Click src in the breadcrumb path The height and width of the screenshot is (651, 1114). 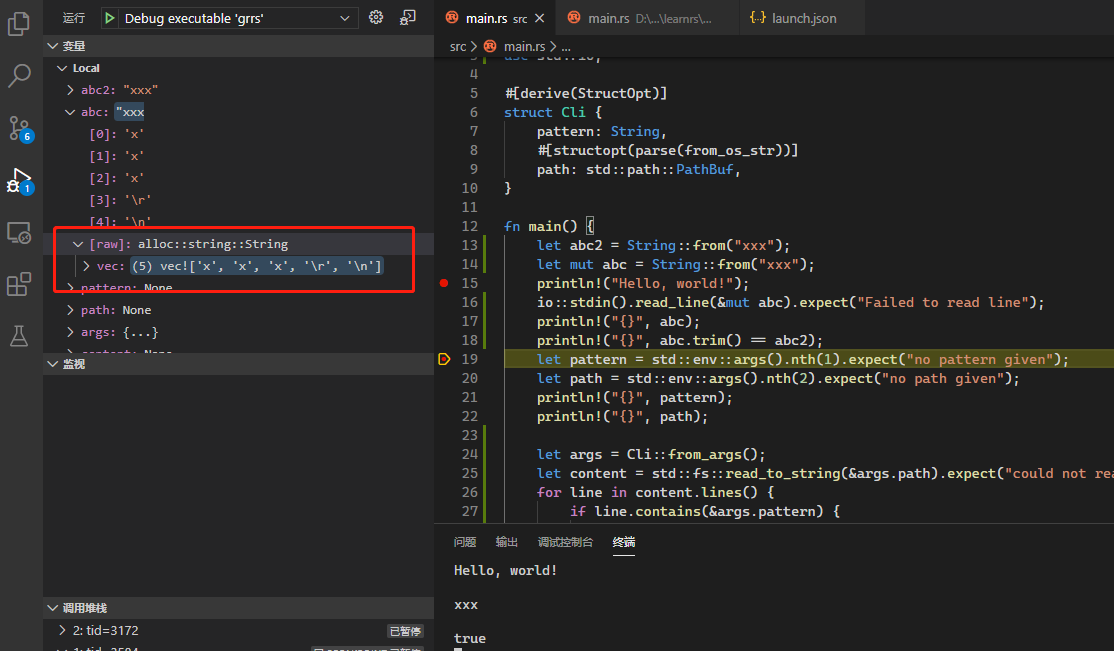pos(458,46)
